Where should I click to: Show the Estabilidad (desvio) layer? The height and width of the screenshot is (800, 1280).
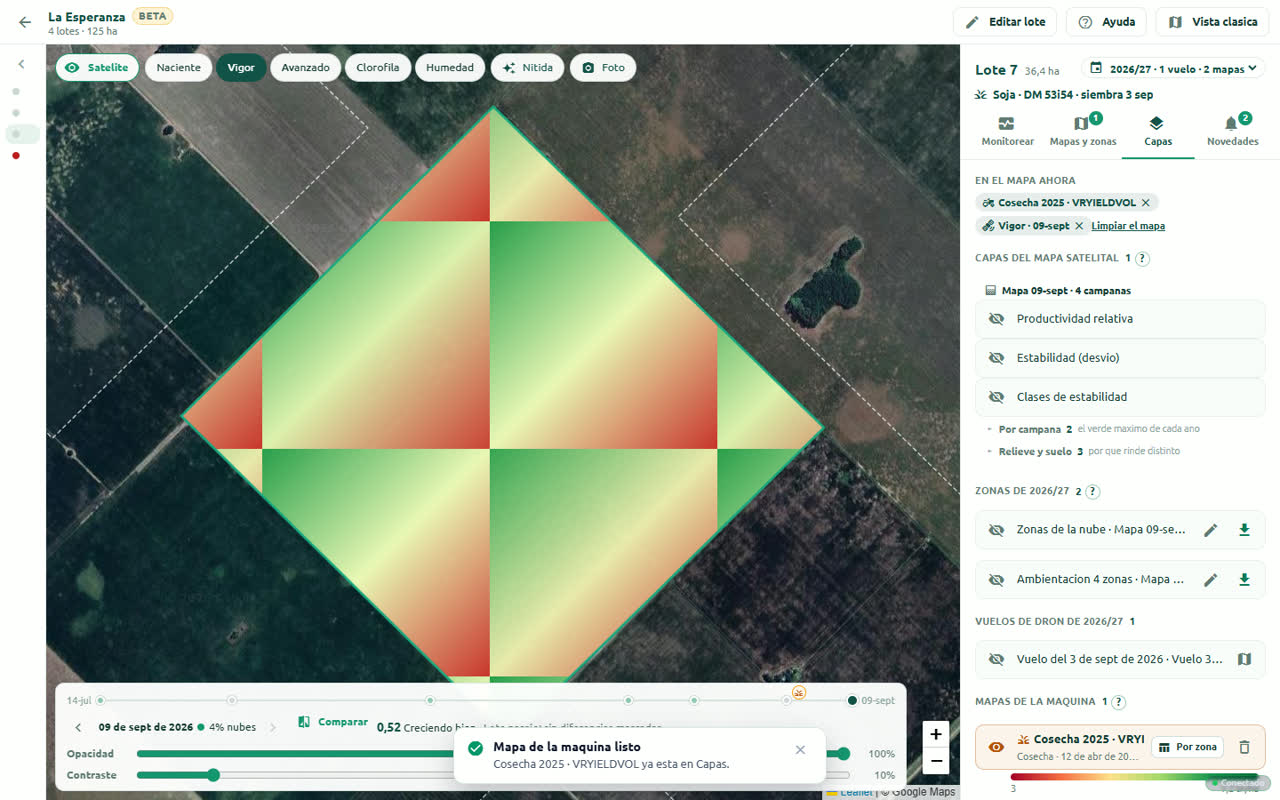(x=1120, y=358)
